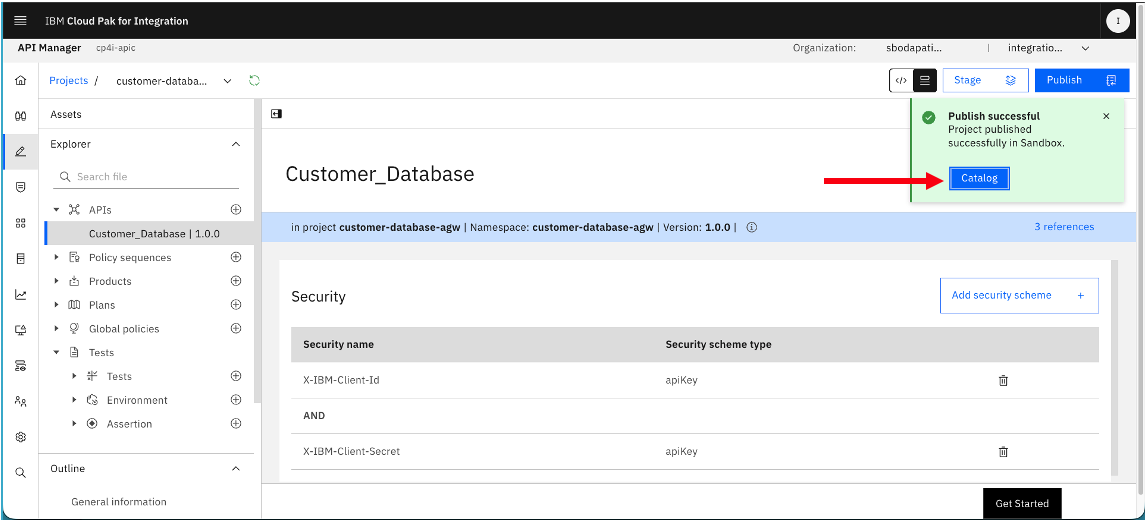The height and width of the screenshot is (520, 1147).
Task: Click the refresh sync icon beside project name
Action: [x=255, y=80]
